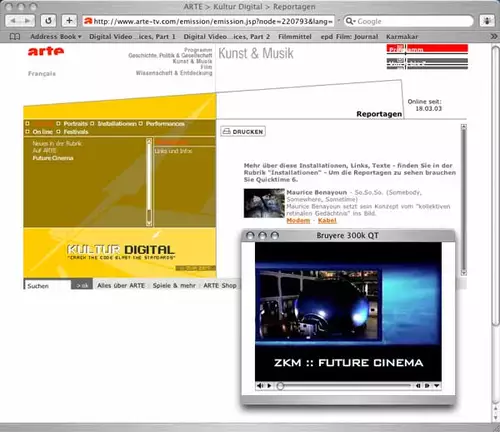Click the red Programm banner button
500x432 pixels.
(x=427, y=49)
